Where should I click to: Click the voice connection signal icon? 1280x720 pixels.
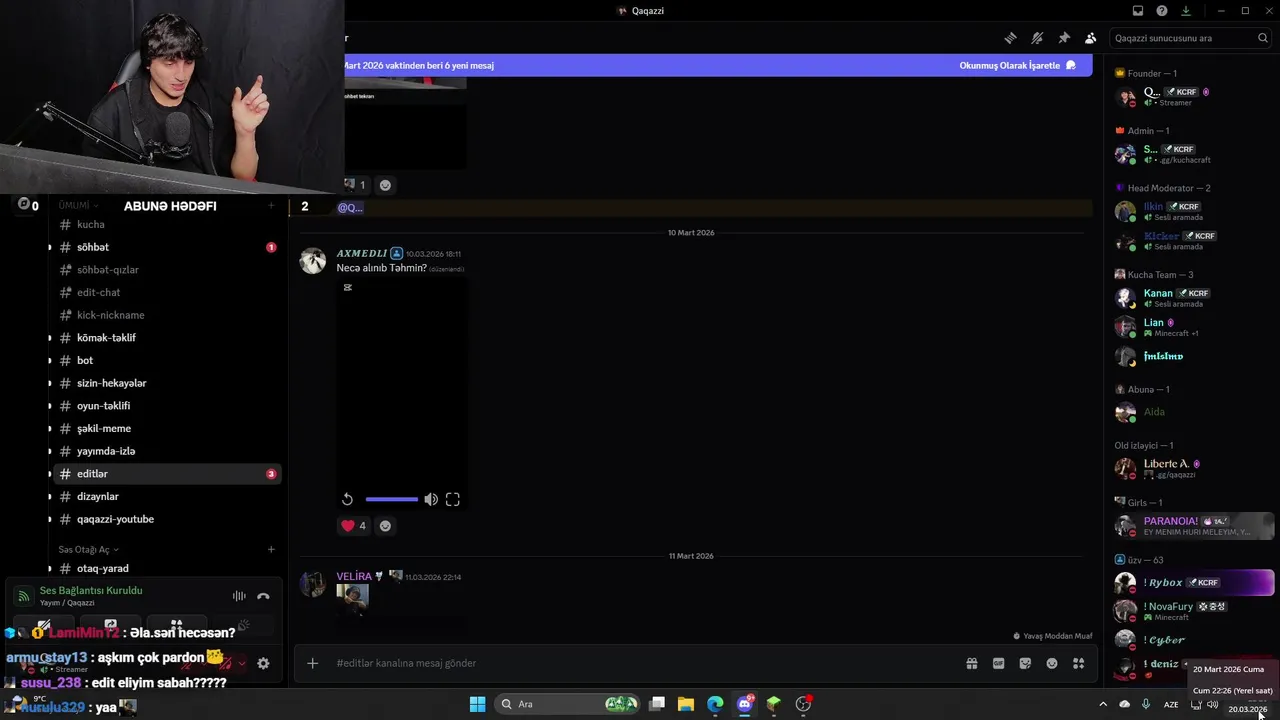point(24,596)
